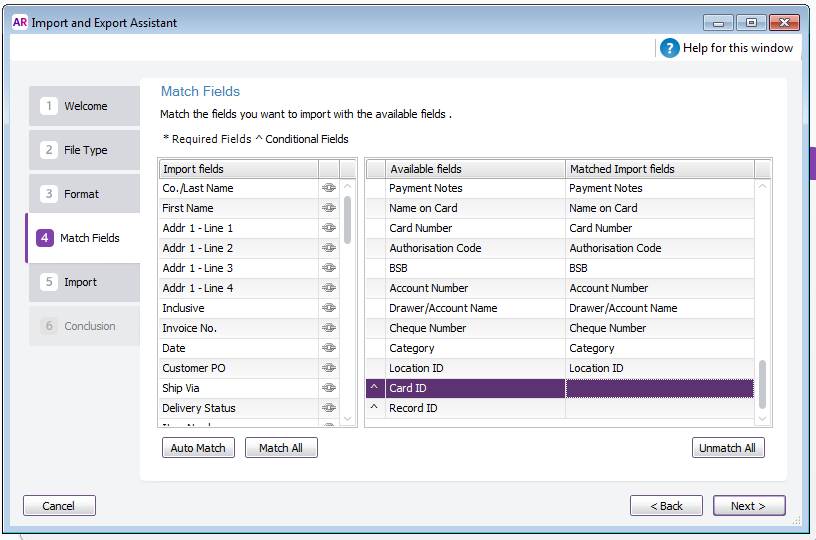This screenshot has height=540, width=816.
Task: Toggle the eye icon for Inclusive field
Action: pyautogui.click(x=329, y=308)
